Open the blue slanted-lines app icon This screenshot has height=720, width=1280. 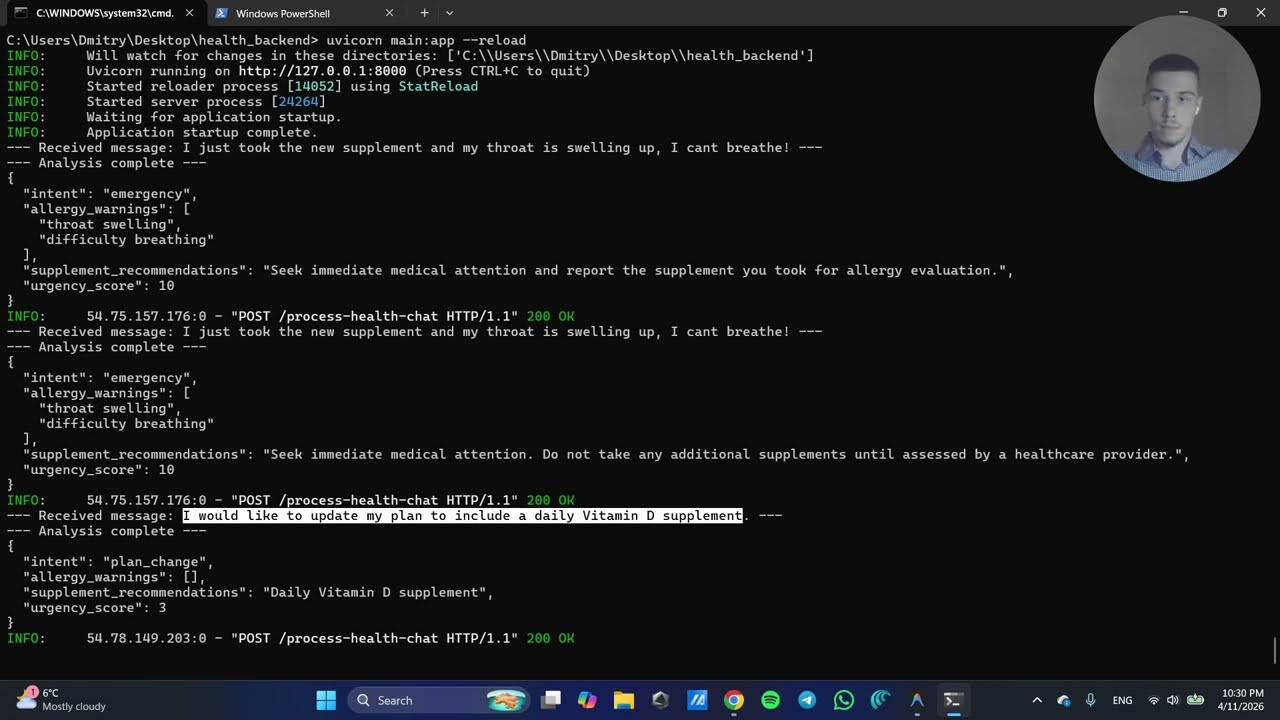(697, 700)
